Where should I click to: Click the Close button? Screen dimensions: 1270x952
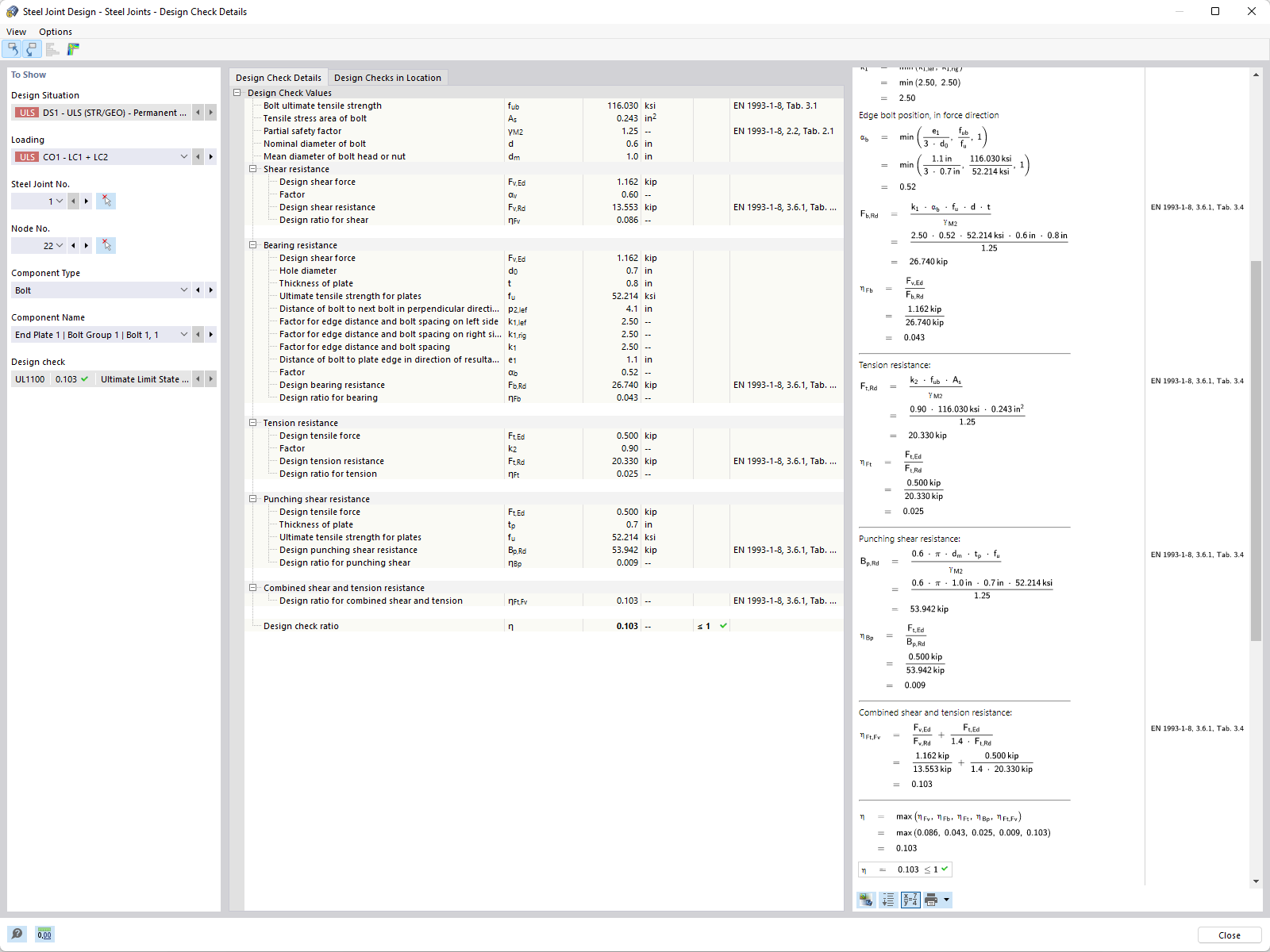click(1230, 935)
